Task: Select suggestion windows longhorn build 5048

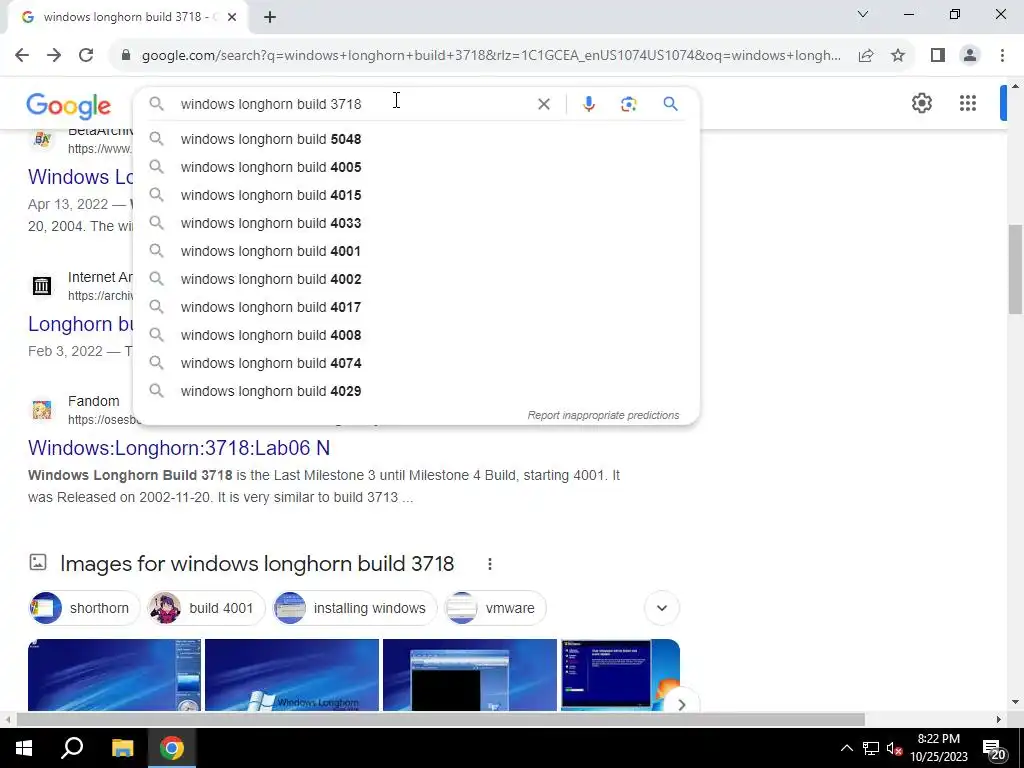Action: (416, 139)
